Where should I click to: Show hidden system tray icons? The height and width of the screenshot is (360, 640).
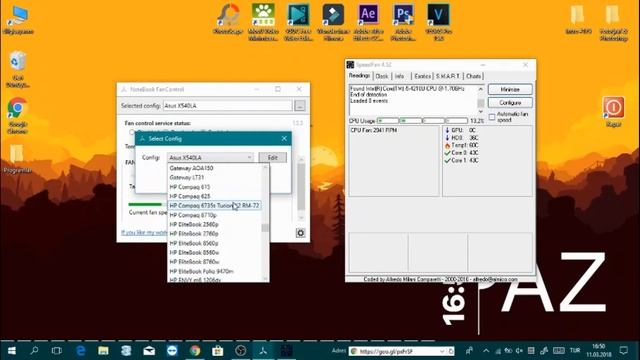(x=486, y=351)
